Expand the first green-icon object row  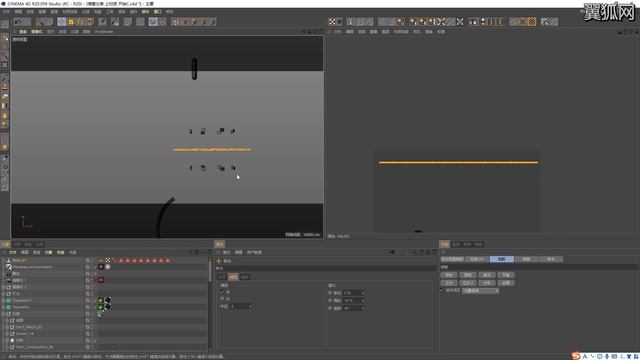click(x=3, y=300)
